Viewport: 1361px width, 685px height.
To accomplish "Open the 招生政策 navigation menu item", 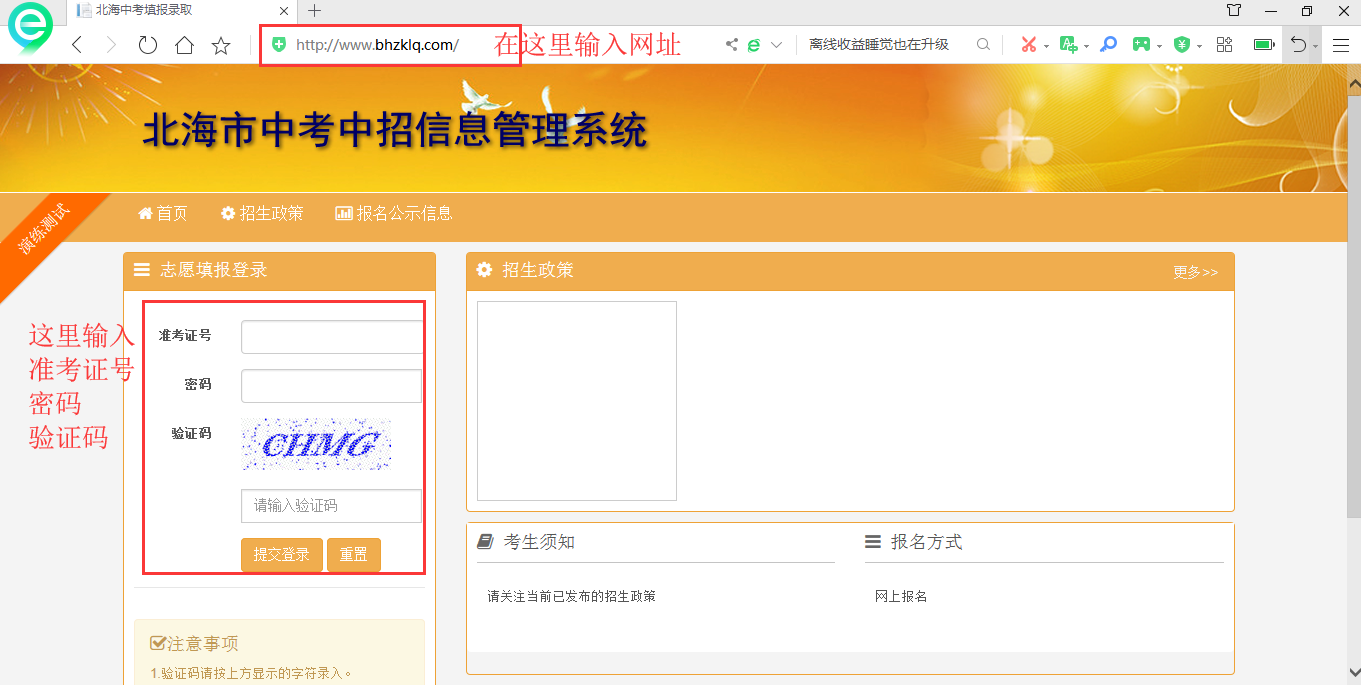I will (262, 213).
